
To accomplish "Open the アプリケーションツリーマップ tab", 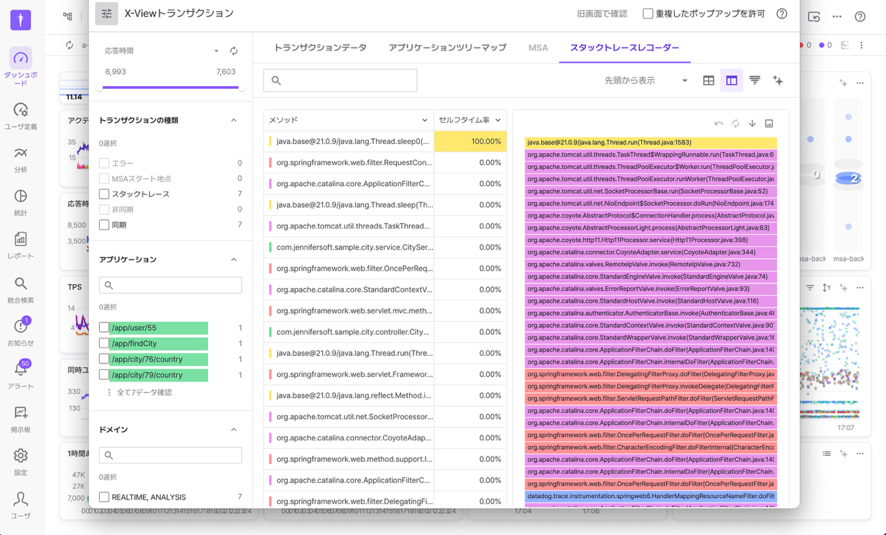I will [447, 48].
